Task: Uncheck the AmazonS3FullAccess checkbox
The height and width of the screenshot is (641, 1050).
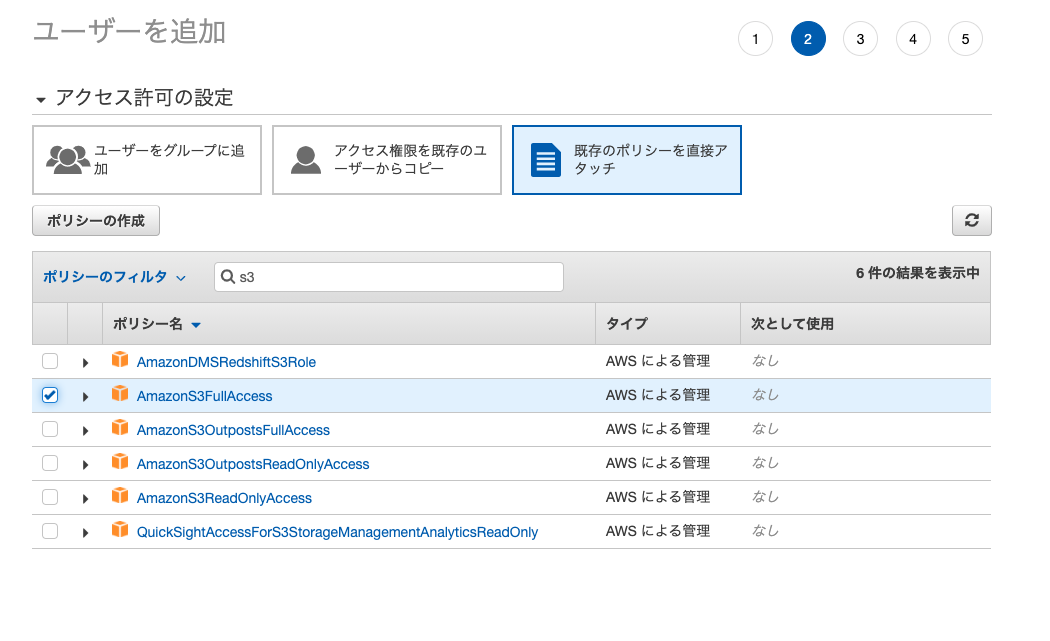Action: 49,395
